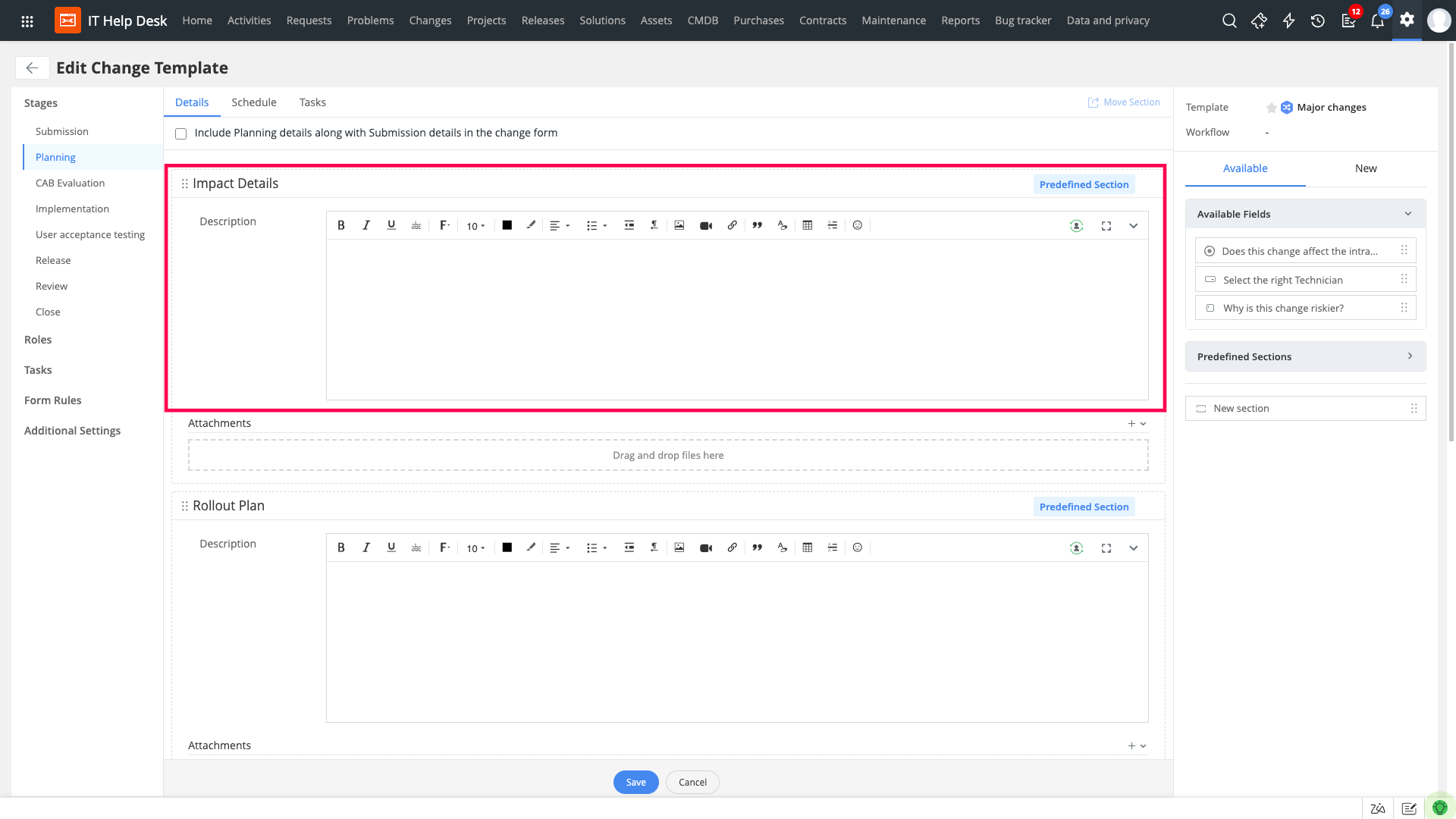The height and width of the screenshot is (819, 1456).
Task: Collapse the Available Fields panel
Action: (x=1408, y=214)
